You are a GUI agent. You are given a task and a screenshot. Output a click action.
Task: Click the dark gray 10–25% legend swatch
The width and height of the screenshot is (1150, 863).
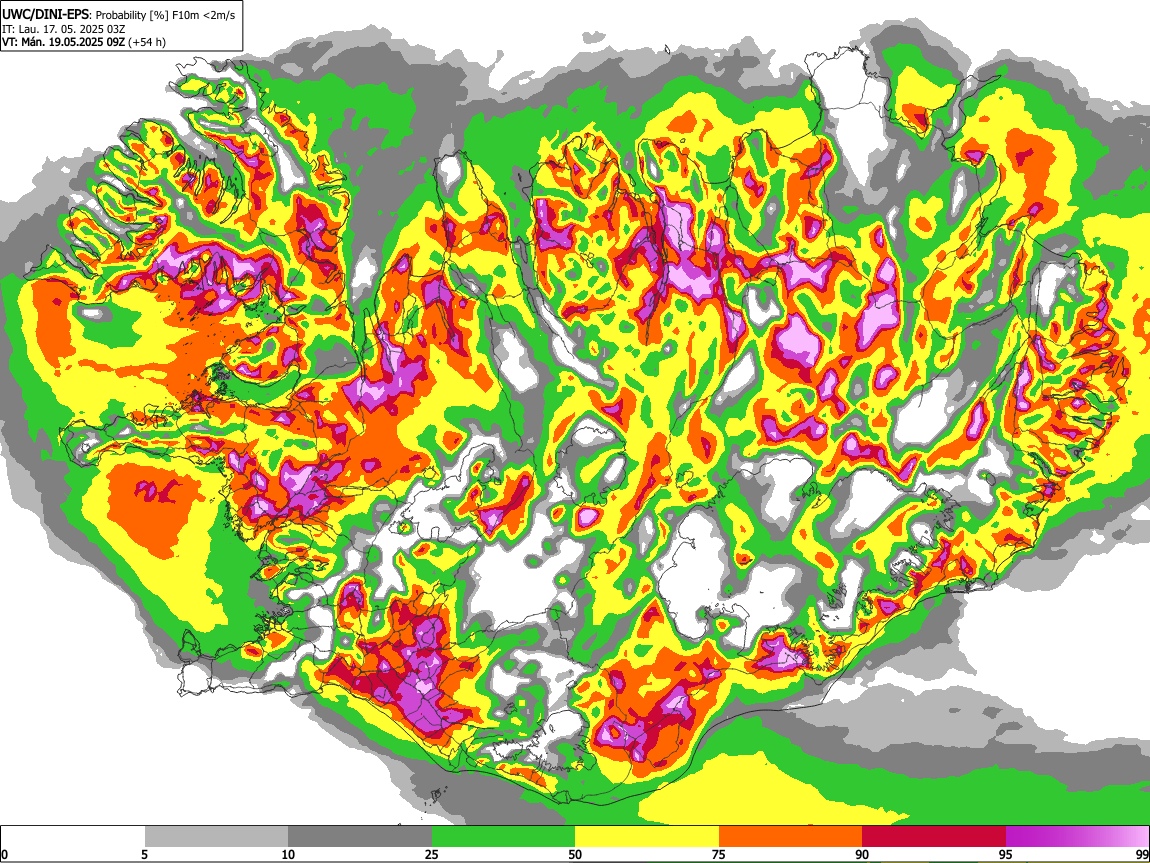tap(360, 837)
